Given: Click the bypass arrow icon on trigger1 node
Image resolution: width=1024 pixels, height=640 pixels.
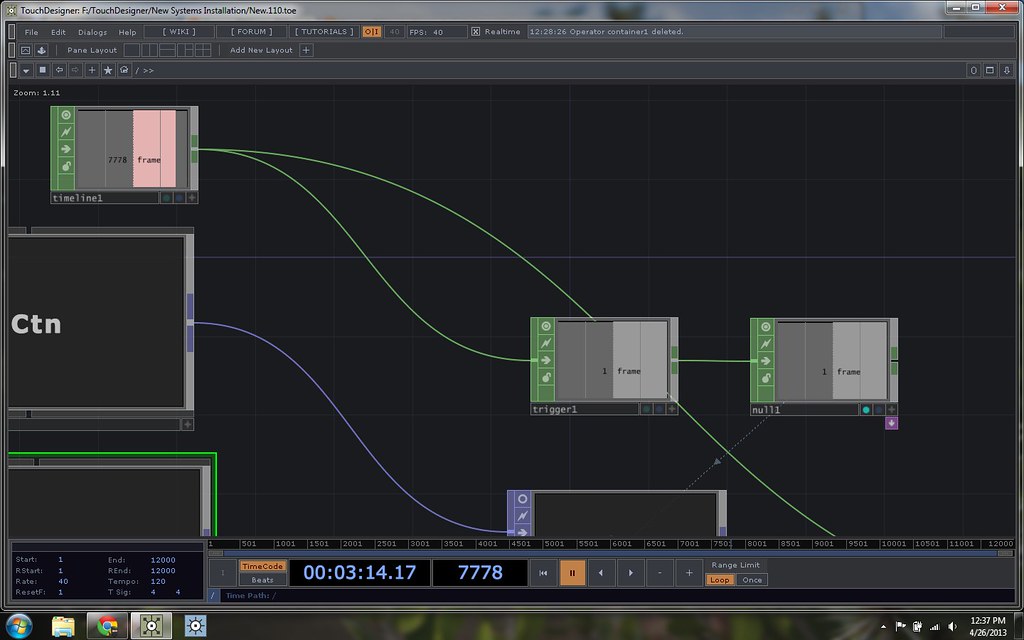Looking at the screenshot, I should click(x=546, y=360).
